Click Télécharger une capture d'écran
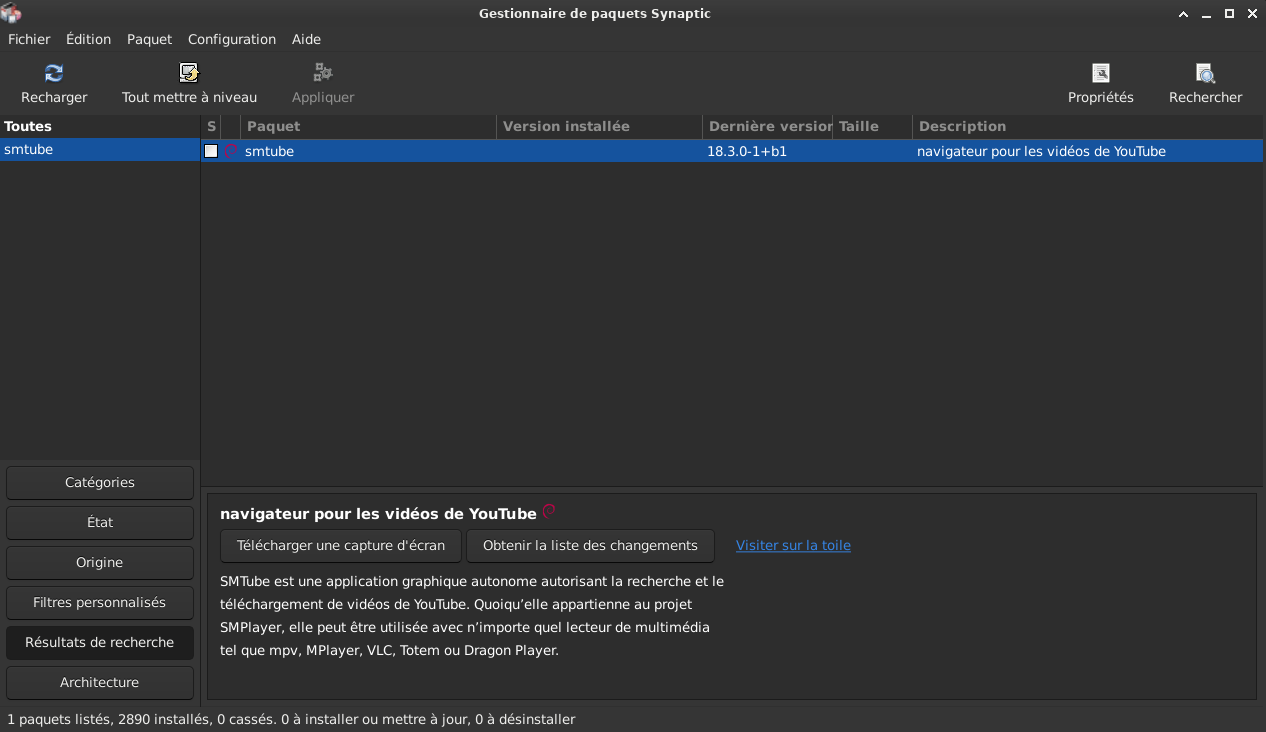 pos(340,545)
